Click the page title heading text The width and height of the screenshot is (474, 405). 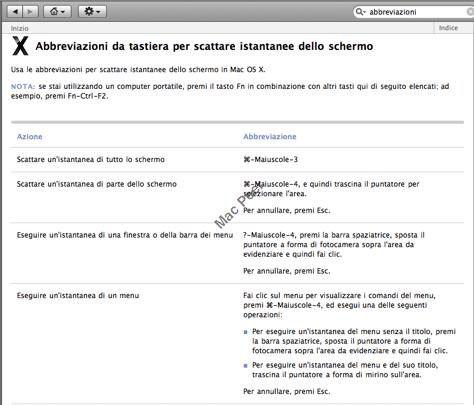point(204,46)
